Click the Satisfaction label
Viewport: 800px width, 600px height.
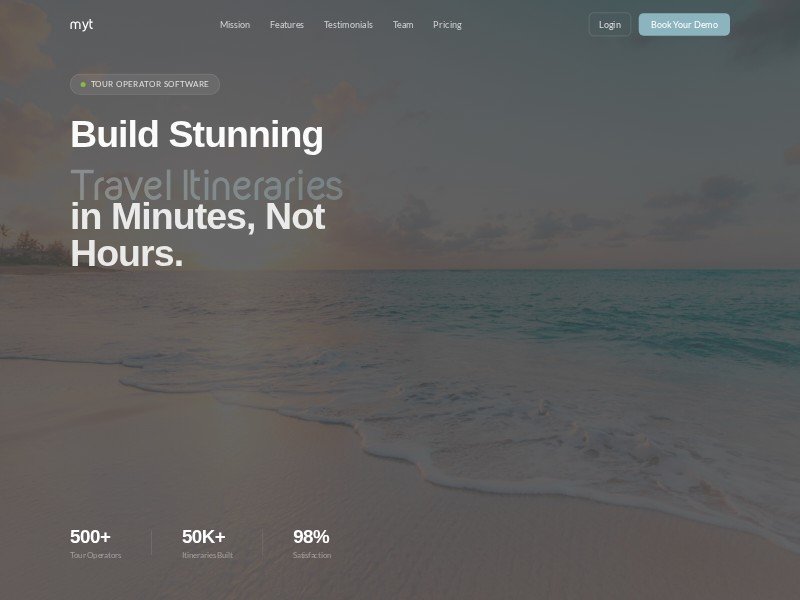(x=312, y=555)
